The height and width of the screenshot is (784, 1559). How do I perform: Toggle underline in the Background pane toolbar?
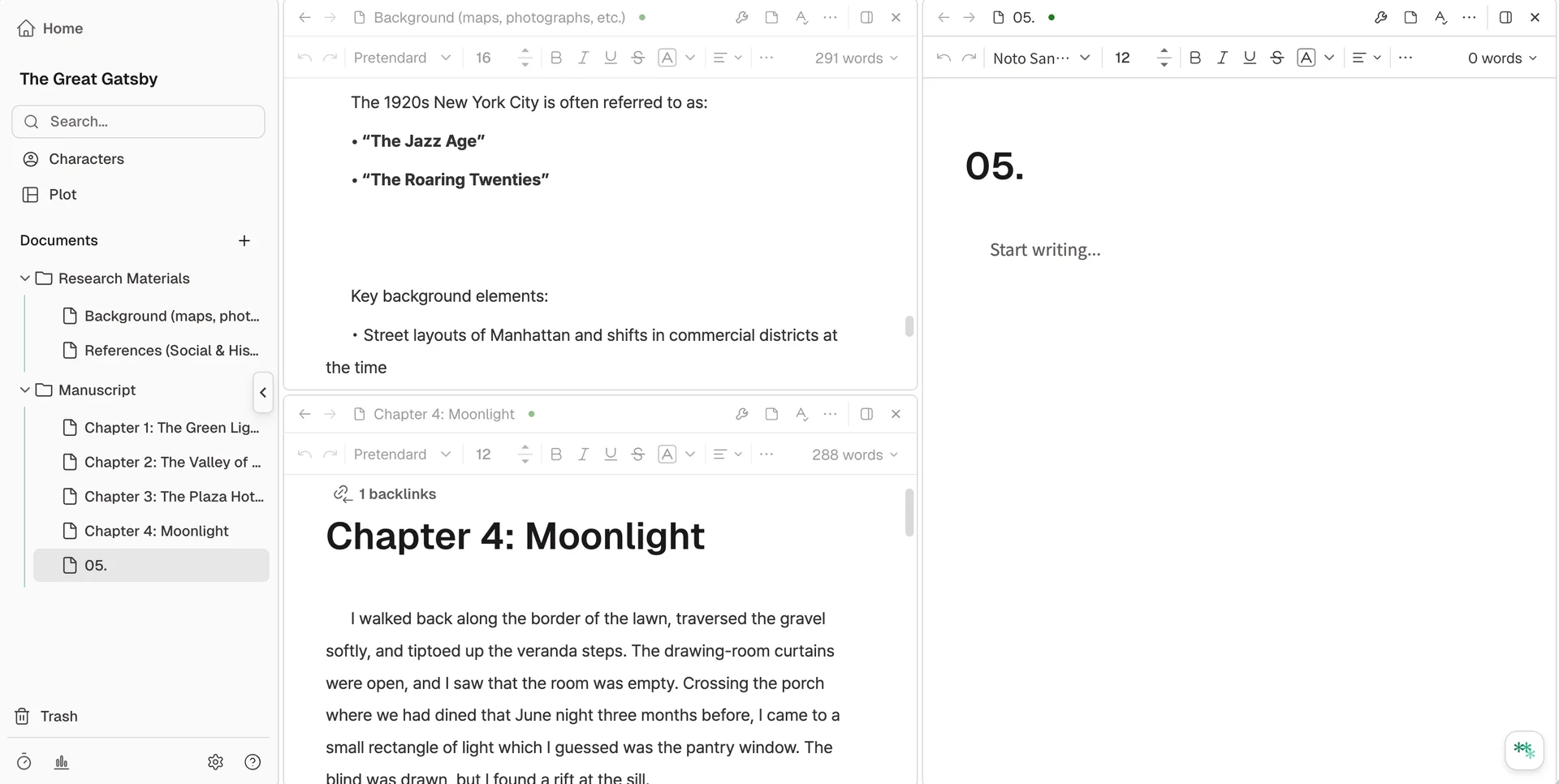click(x=611, y=58)
